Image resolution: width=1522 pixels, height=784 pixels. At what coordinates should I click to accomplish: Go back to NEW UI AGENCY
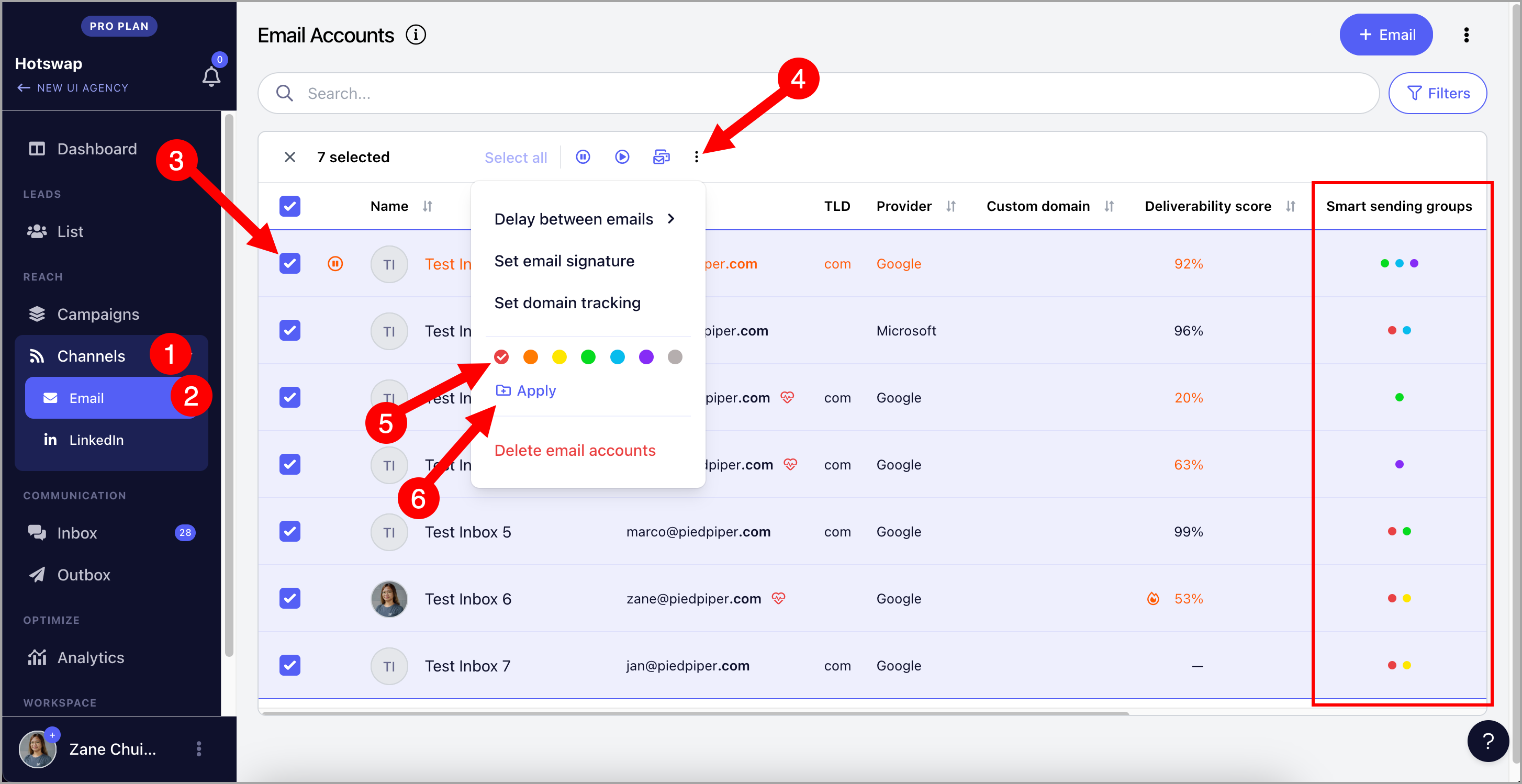tap(73, 88)
